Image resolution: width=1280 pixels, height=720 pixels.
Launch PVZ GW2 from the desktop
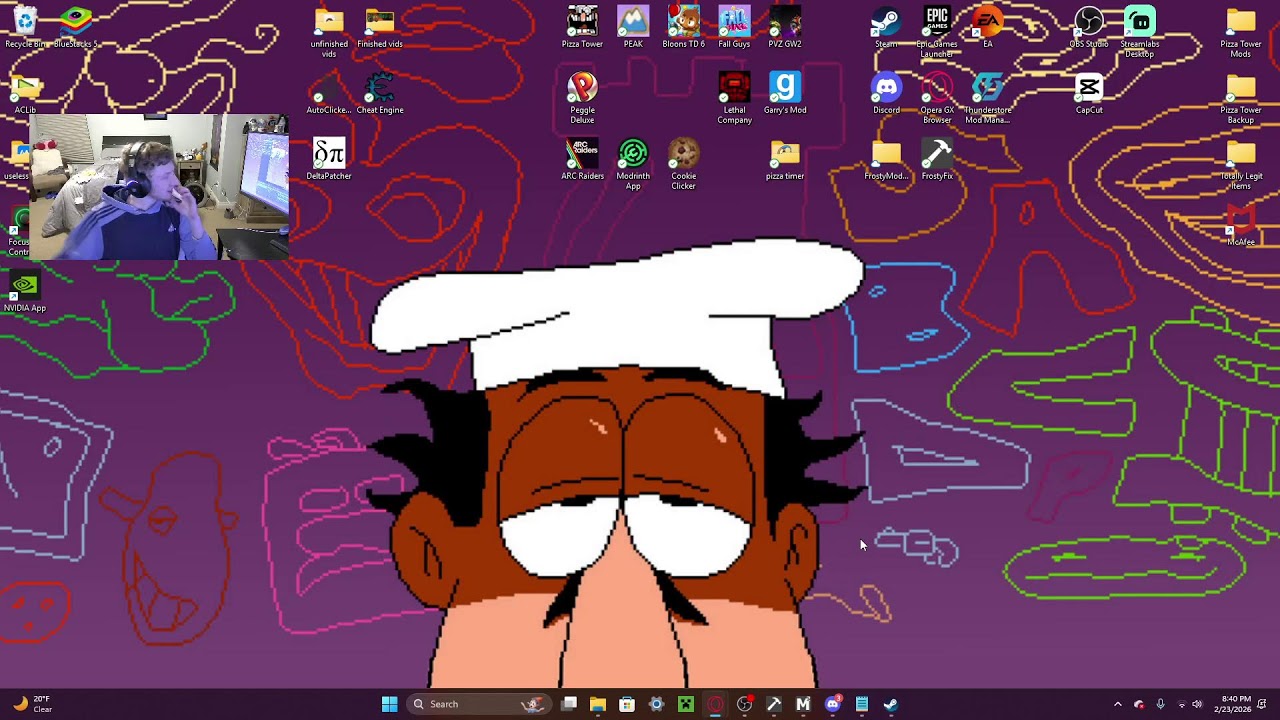785,27
